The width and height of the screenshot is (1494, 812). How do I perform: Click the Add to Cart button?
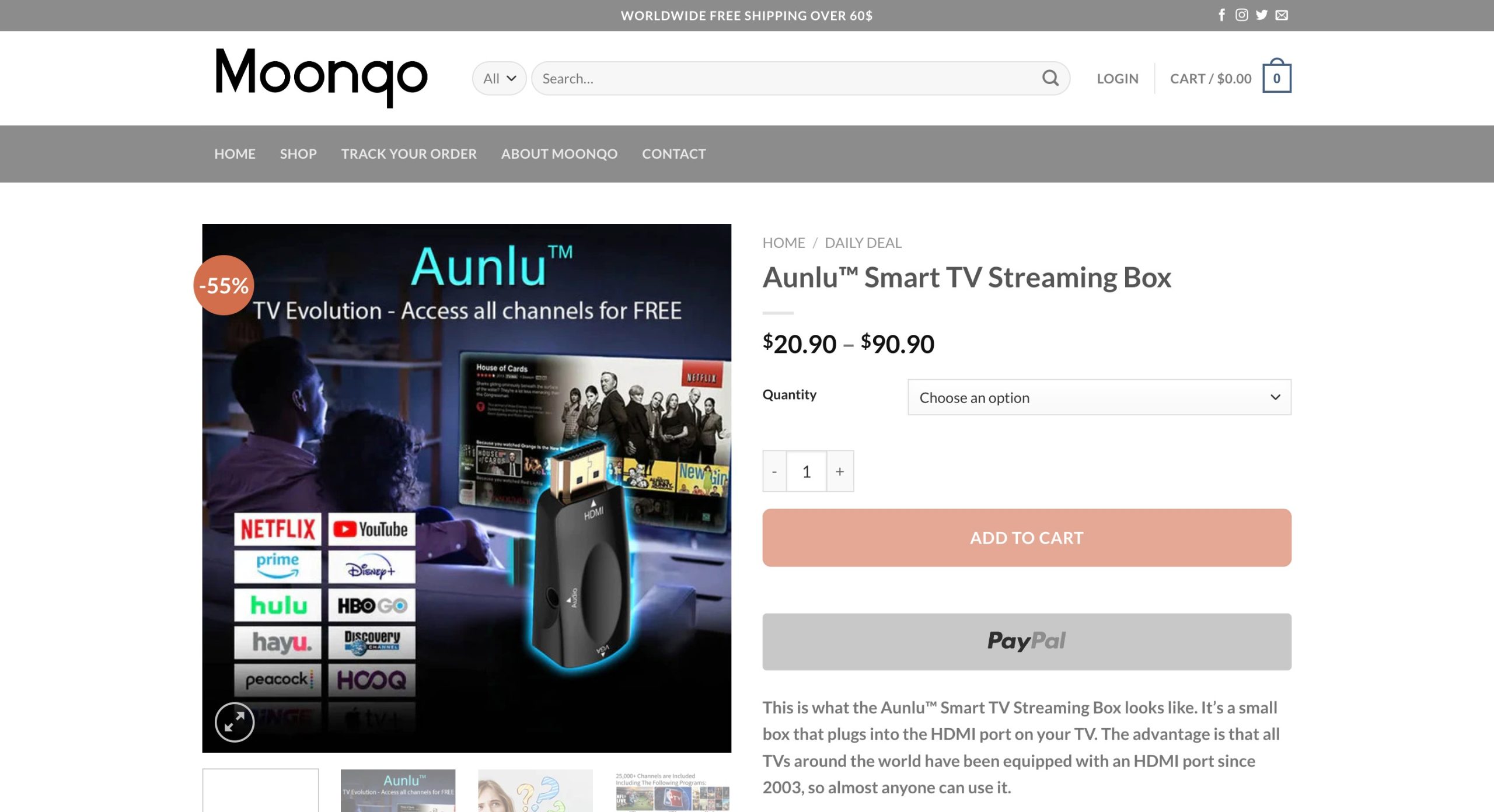coord(1027,538)
